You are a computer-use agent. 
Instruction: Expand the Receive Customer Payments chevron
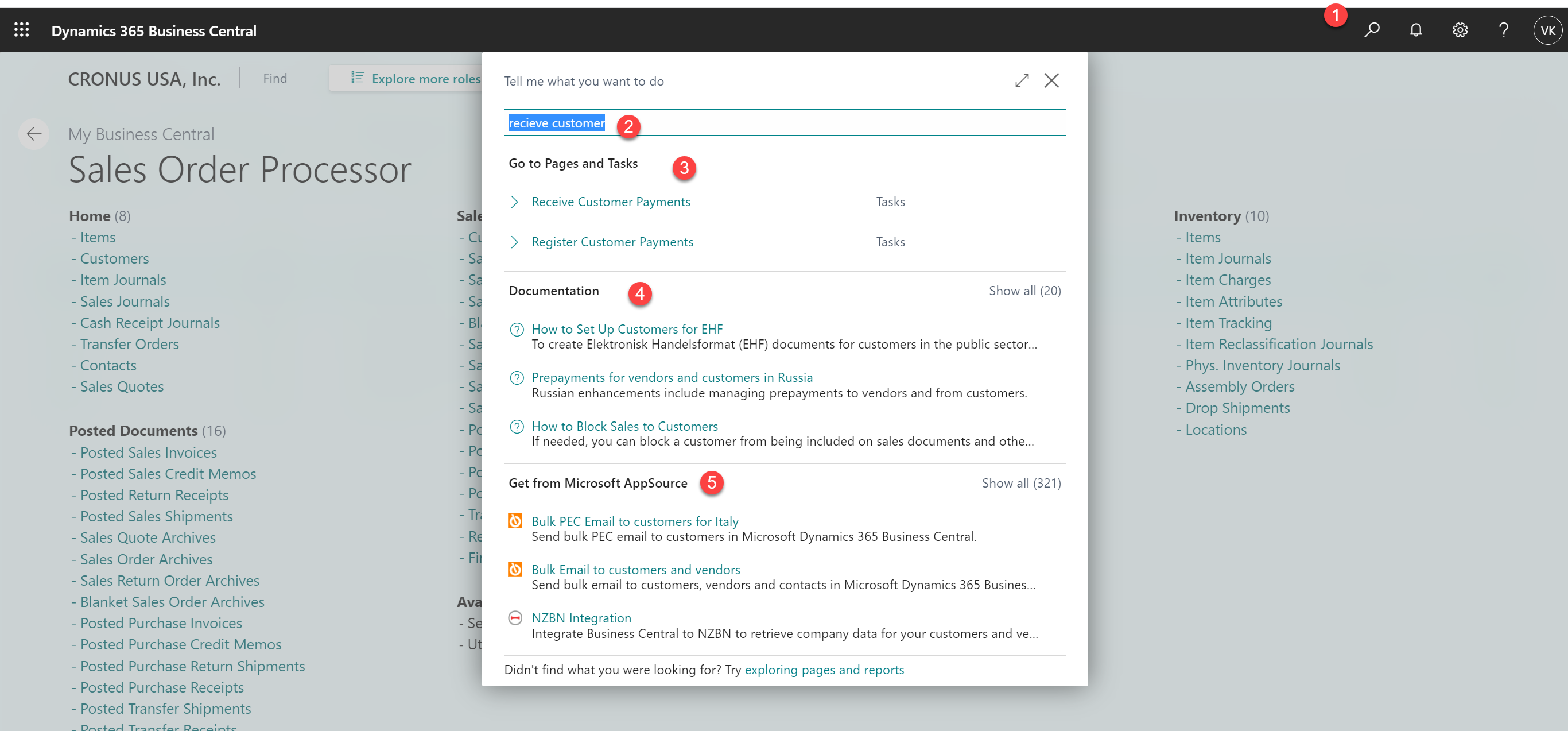pos(515,202)
